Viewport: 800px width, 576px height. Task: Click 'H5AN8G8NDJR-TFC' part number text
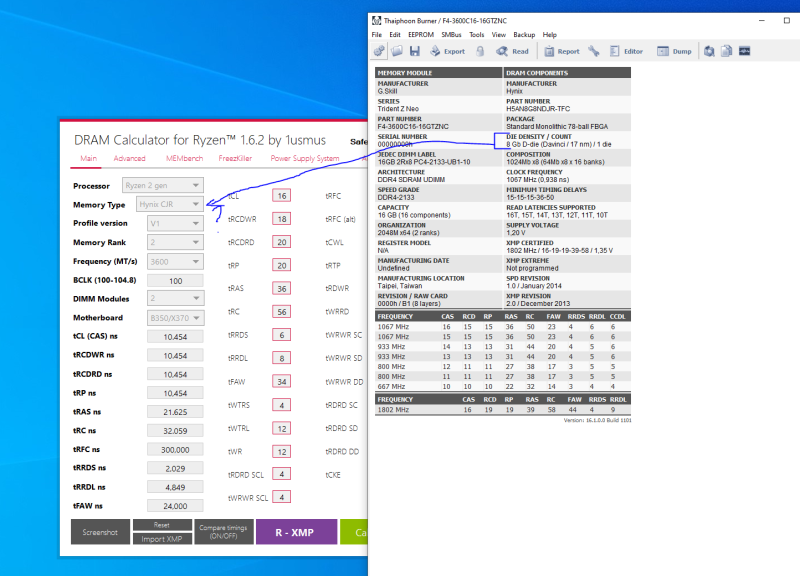click(x=538, y=109)
